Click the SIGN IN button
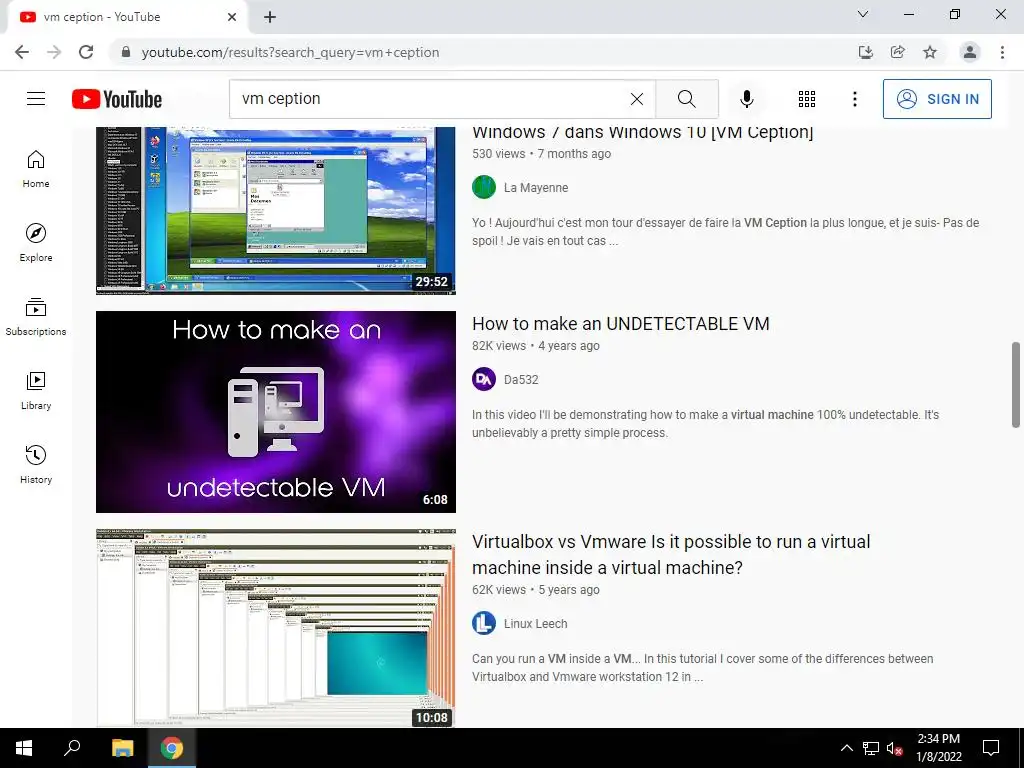 936,99
